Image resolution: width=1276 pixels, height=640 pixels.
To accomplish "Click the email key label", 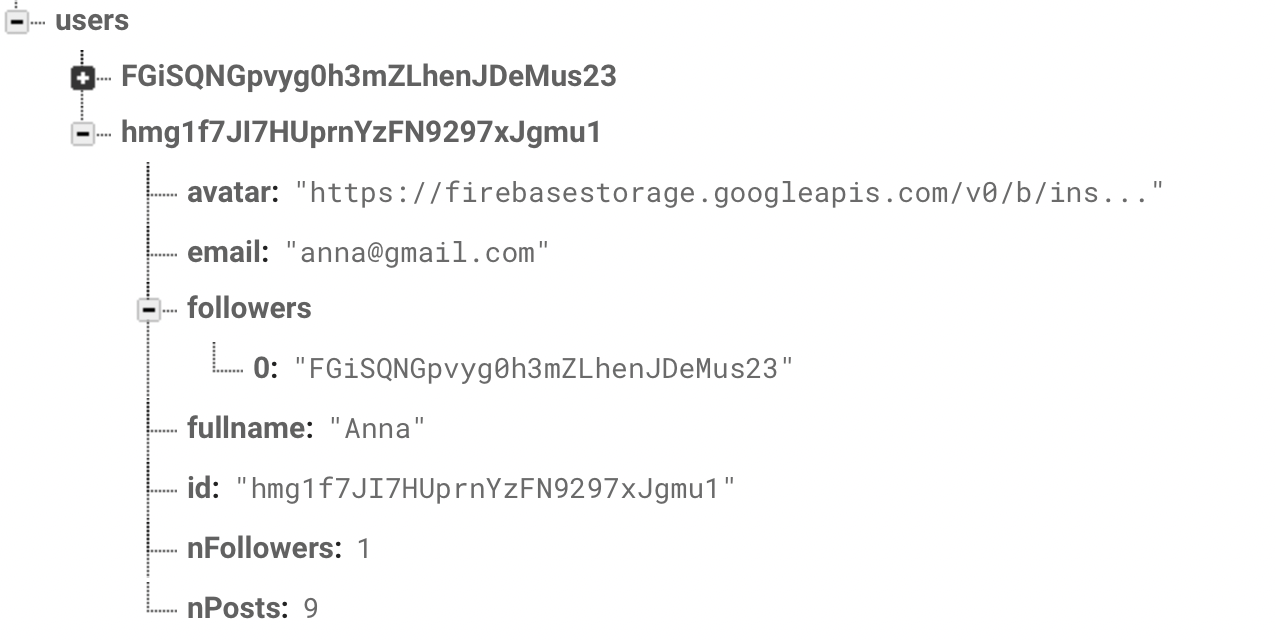I will tap(228, 252).
